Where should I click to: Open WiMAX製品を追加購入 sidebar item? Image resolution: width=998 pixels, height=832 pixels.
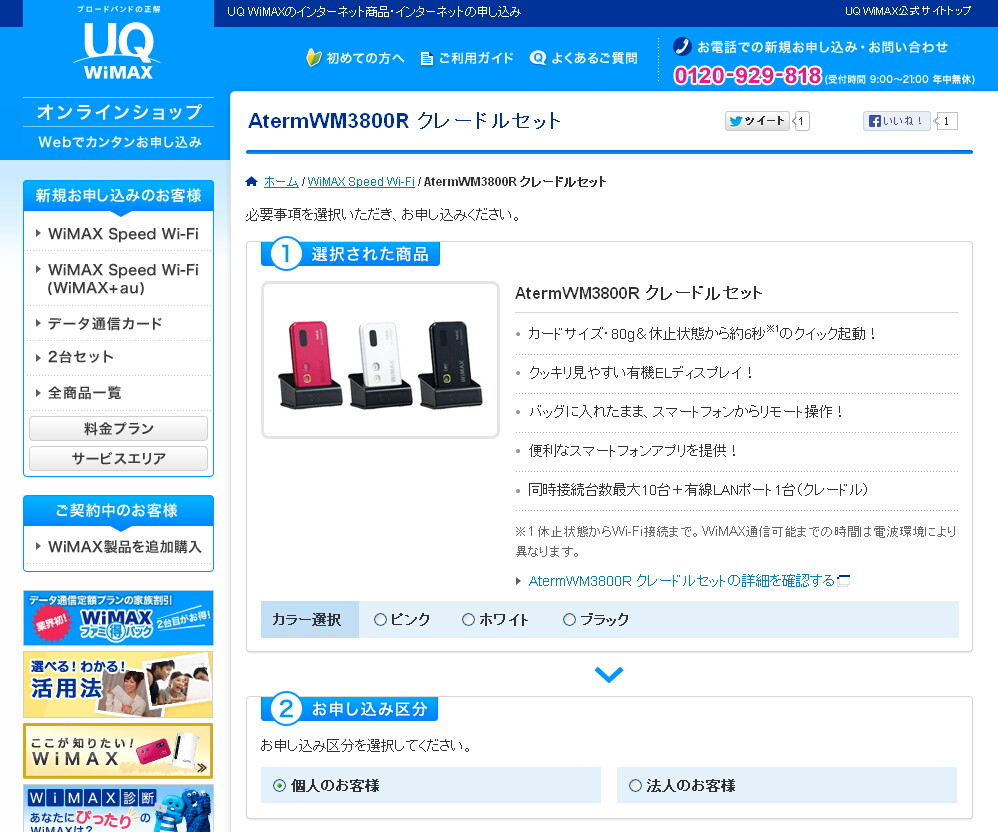tap(125, 546)
